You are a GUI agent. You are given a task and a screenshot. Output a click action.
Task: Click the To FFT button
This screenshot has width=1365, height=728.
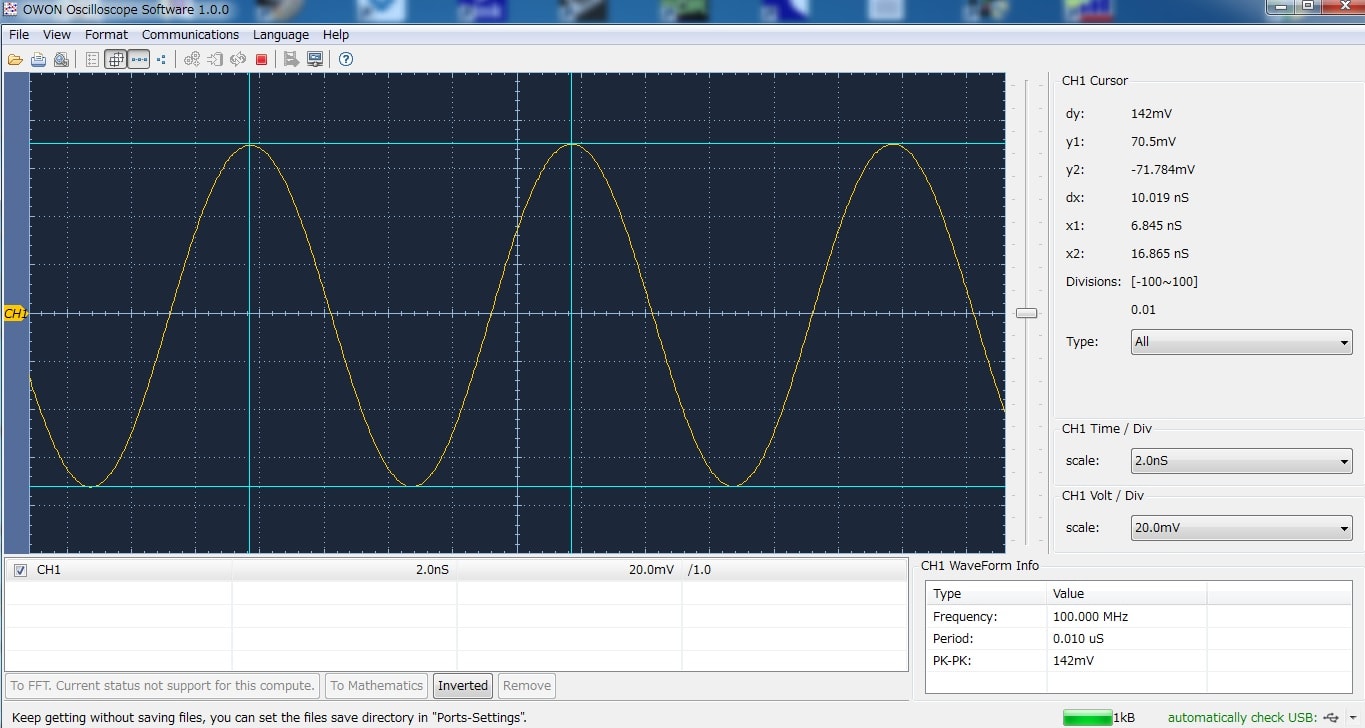click(162, 686)
